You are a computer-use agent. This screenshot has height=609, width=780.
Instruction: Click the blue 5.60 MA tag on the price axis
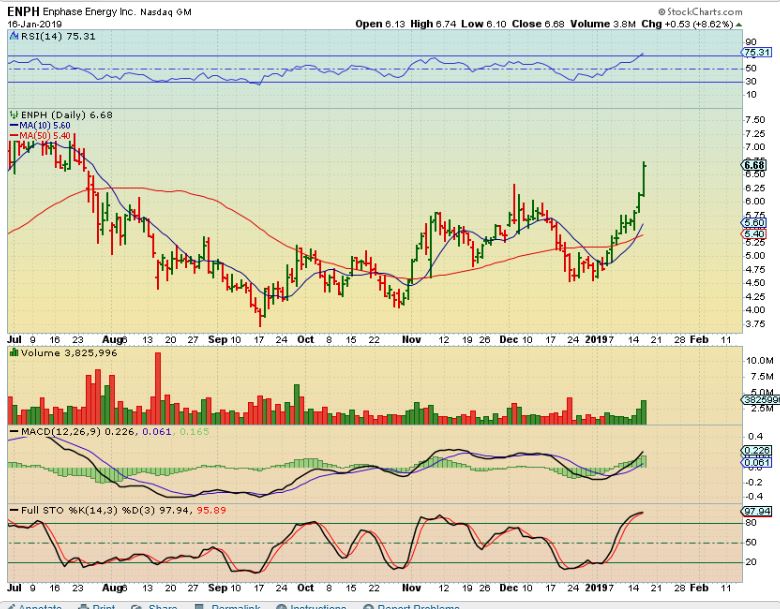(x=755, y=223)
